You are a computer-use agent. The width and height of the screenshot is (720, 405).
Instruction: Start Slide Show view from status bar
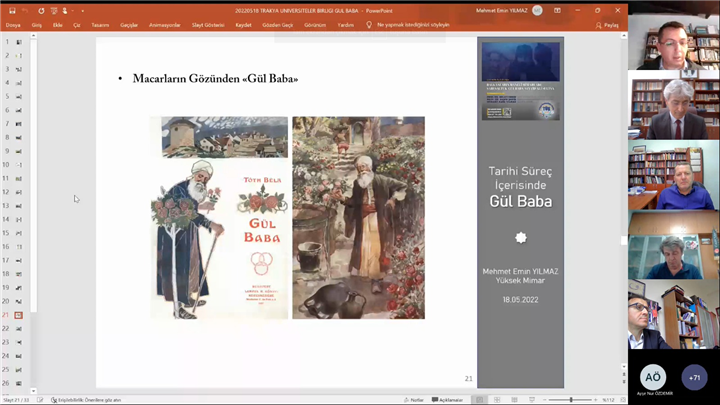(x=532, y=400)
